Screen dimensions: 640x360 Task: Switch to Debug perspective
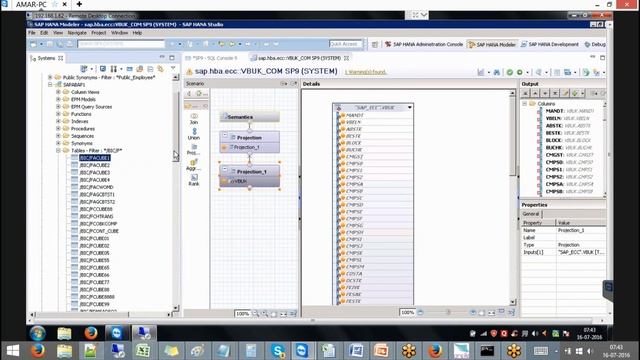(x=595, y=44)
